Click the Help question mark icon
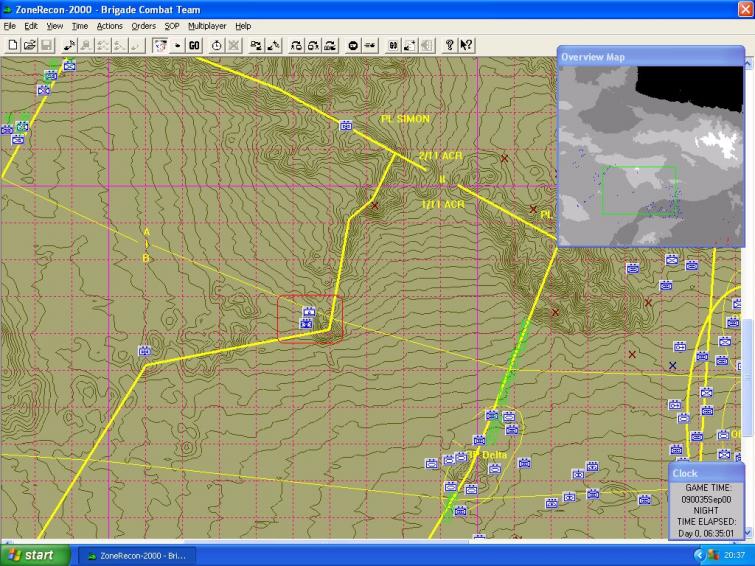 tap(449, 45)
